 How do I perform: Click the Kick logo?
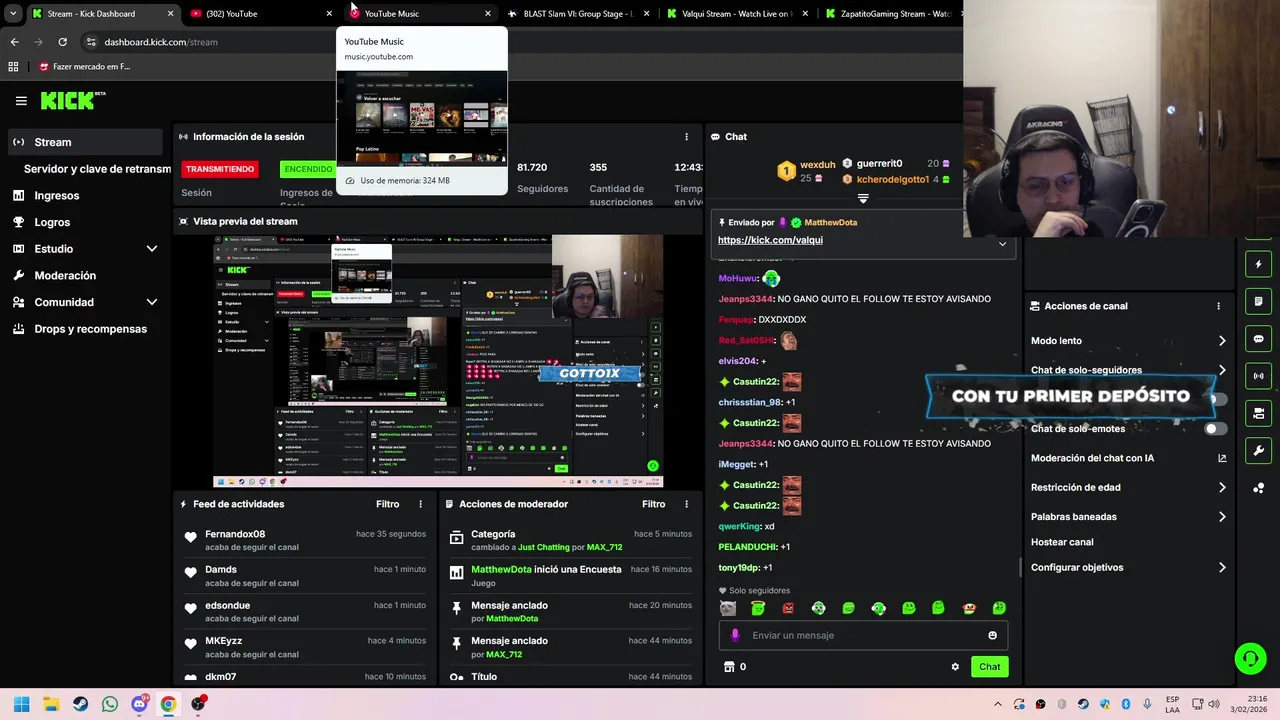pos(73,100)
